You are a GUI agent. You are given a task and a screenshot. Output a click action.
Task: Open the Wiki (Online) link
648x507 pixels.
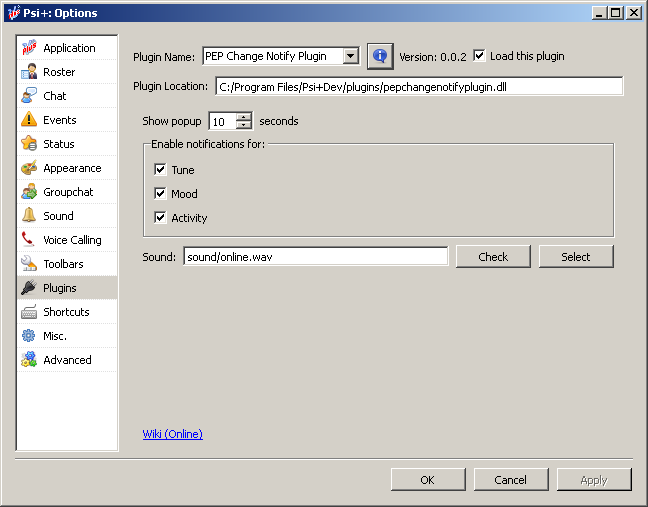(x=172, y=434)
